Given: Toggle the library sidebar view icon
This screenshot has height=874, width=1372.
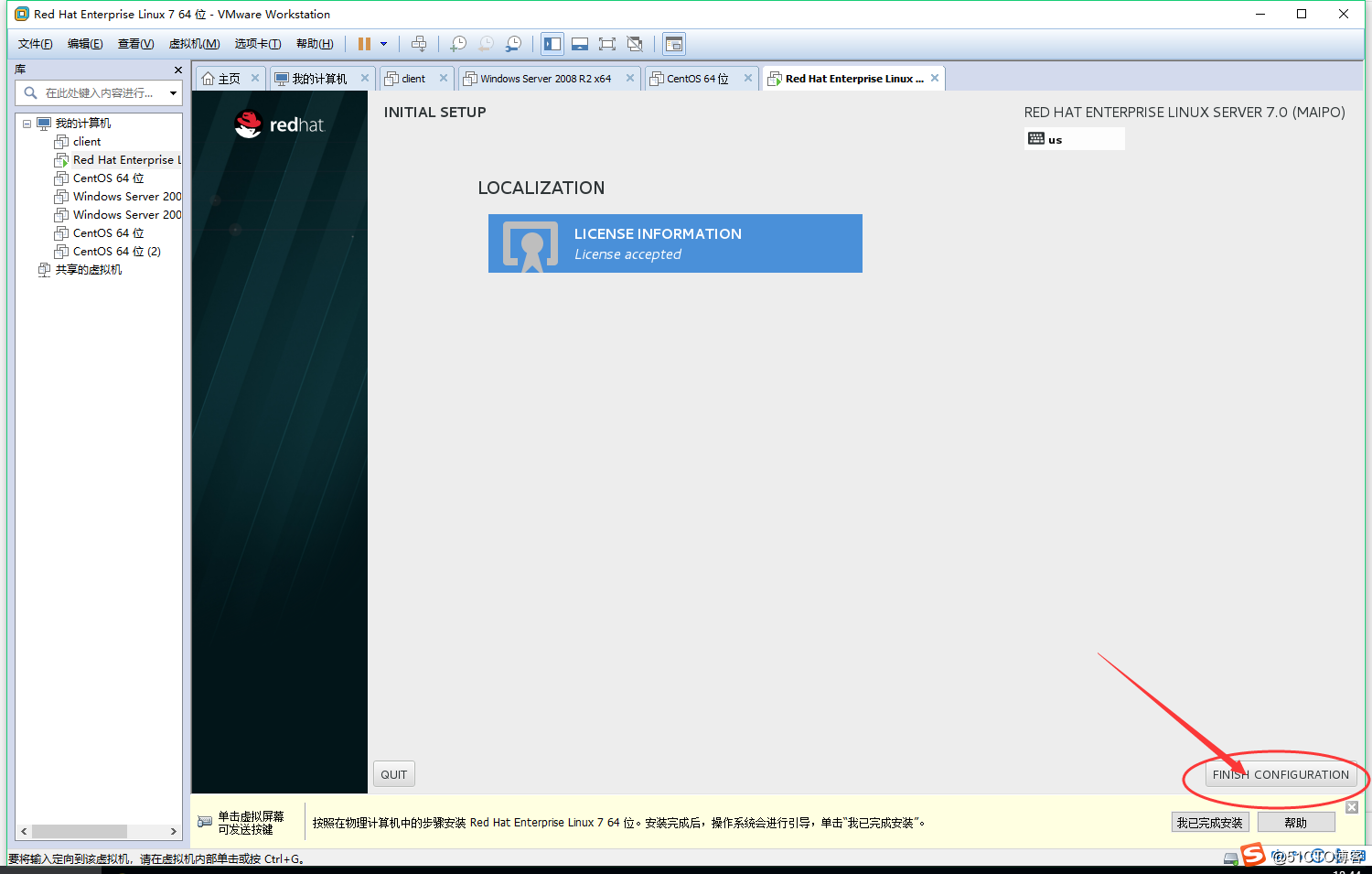Looking at the screenshot, I should pos(552,44).
